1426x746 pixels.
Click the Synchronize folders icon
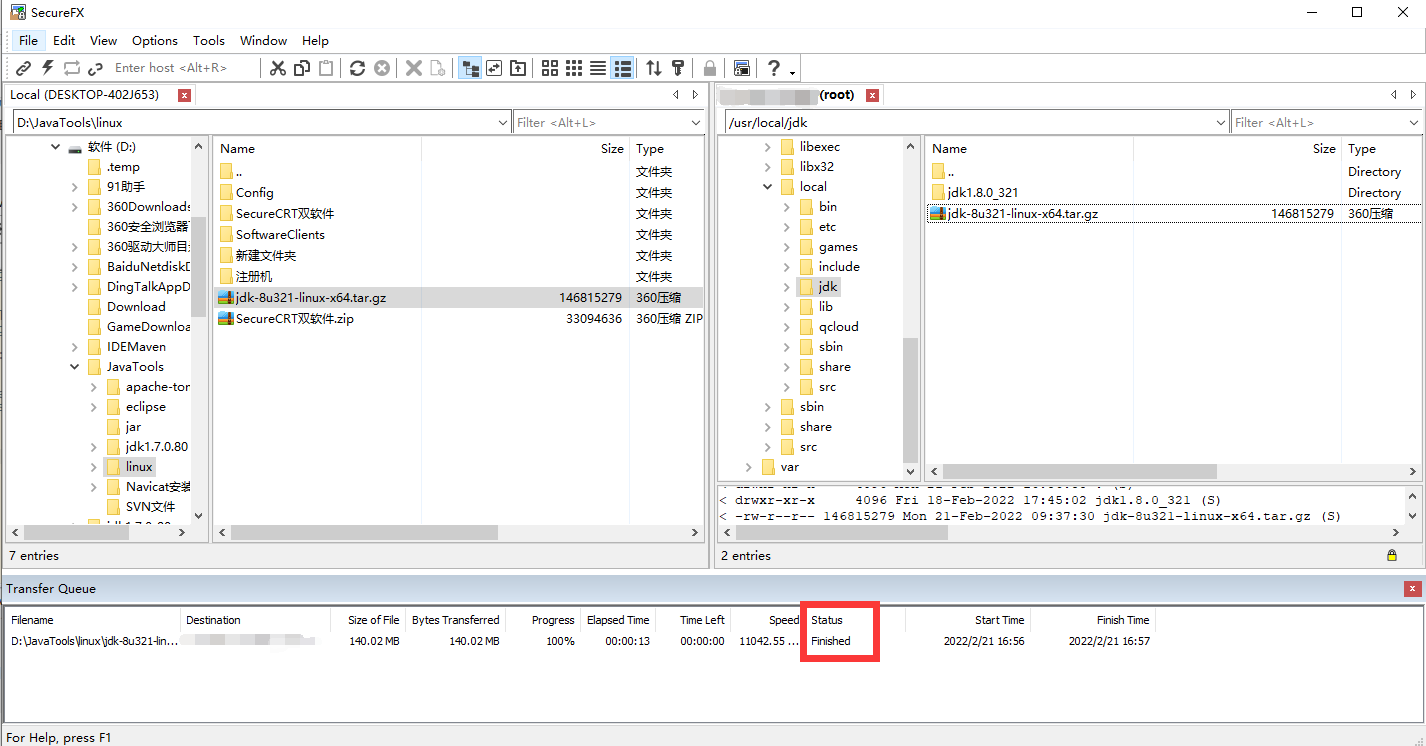[x=494, y=68]
